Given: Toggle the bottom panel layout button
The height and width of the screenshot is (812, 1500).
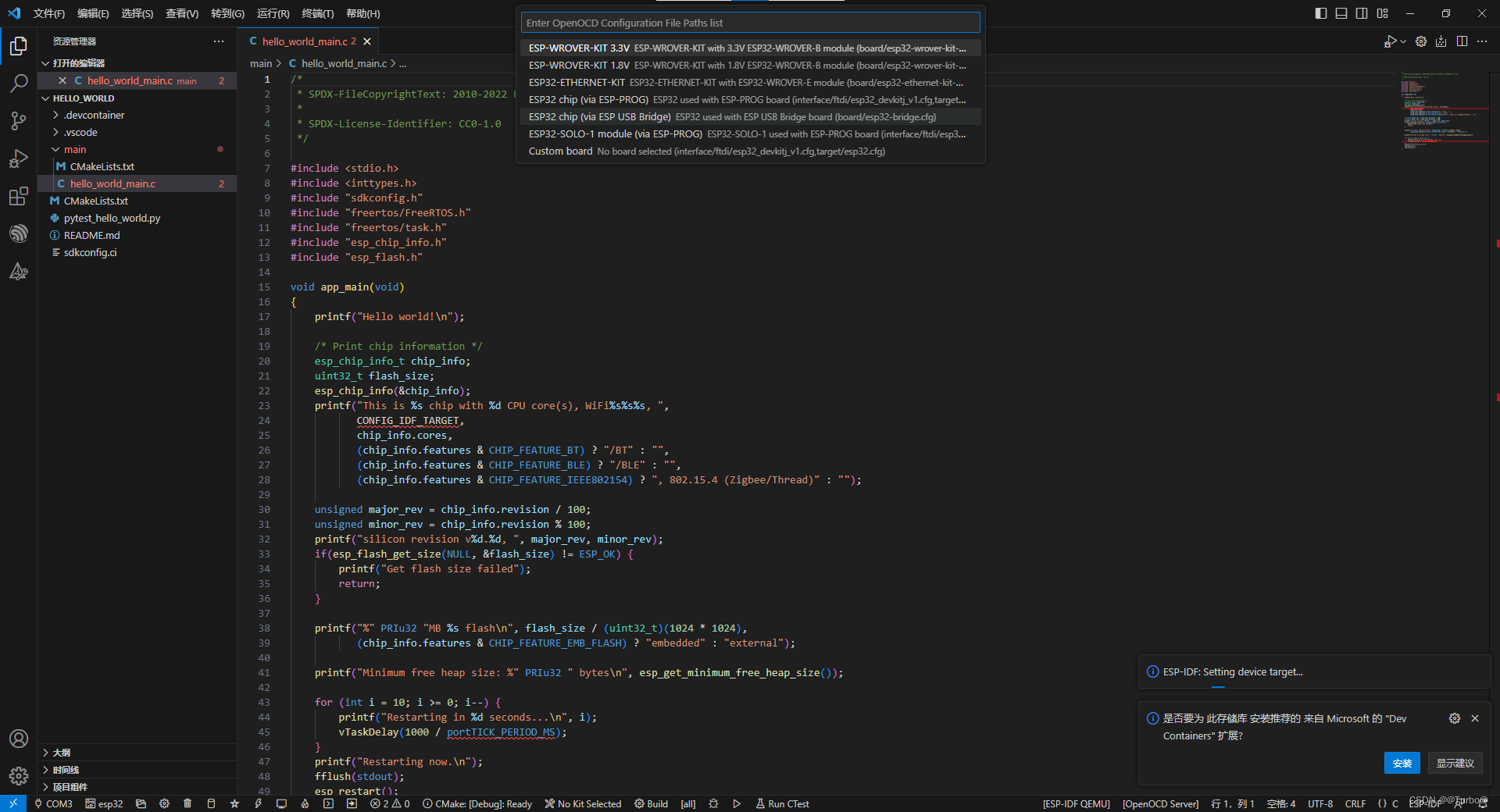Looking at the screenshot, I should point(1341,13).
